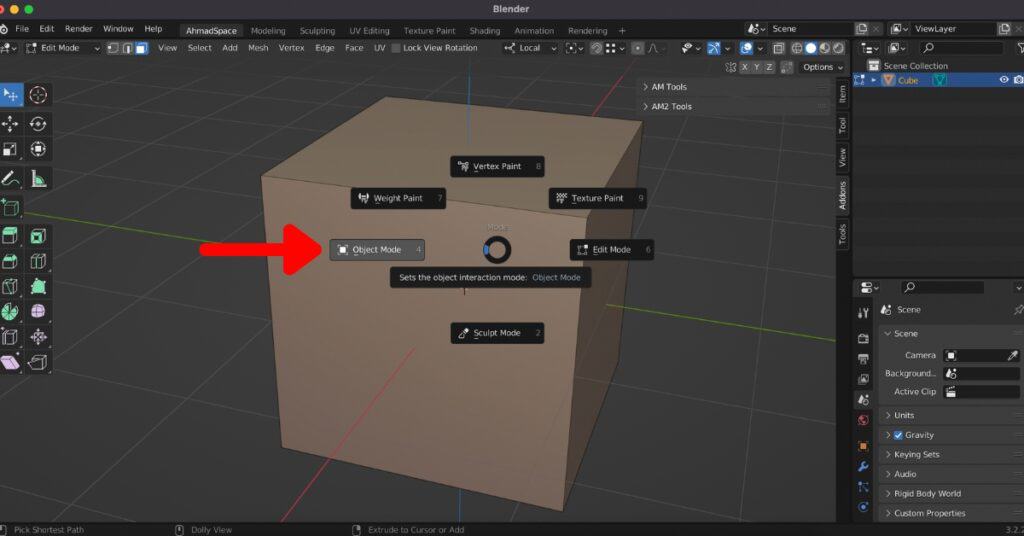Screen dimensions: 1024x536
Task: Expand the Rigid Body World section
Action: 926,493
